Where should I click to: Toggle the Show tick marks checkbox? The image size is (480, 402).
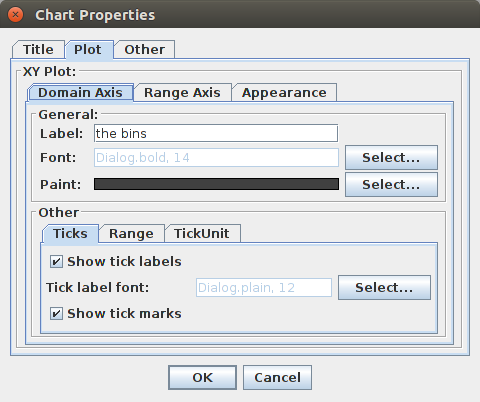click(x=56, y=314)
